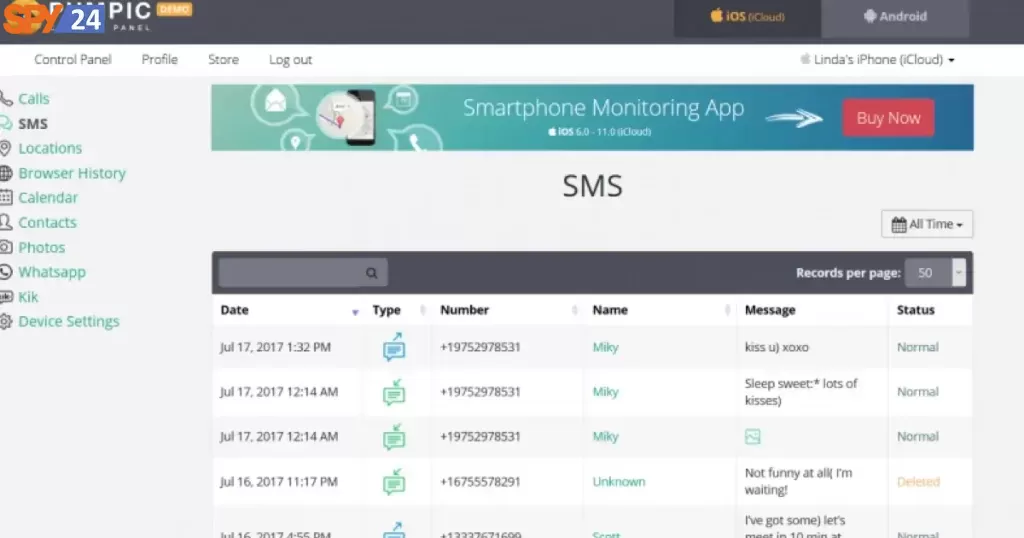Click the Smartphone Monitoring App banner title

pos(603,108)
